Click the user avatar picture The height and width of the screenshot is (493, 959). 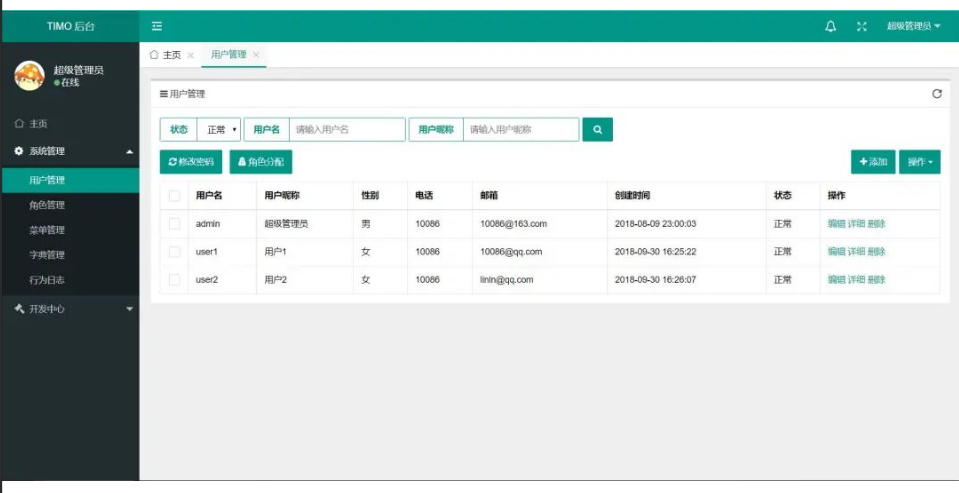tap(29, 76)
